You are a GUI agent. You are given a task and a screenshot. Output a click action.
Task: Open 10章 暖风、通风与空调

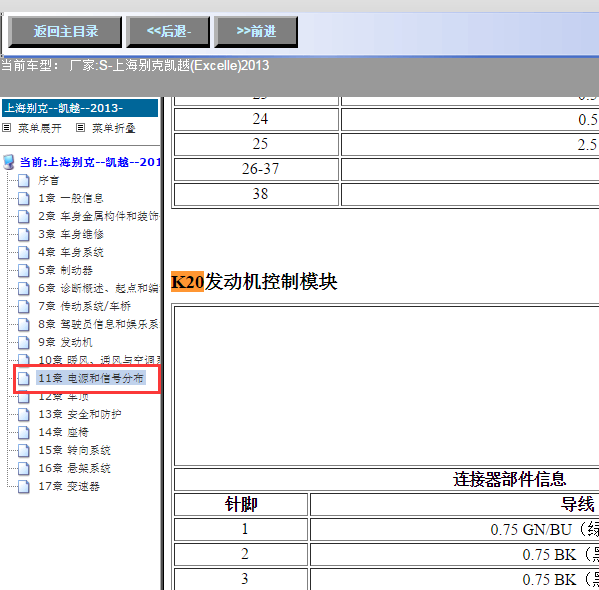pyautogui.click(x=99, y=360)
